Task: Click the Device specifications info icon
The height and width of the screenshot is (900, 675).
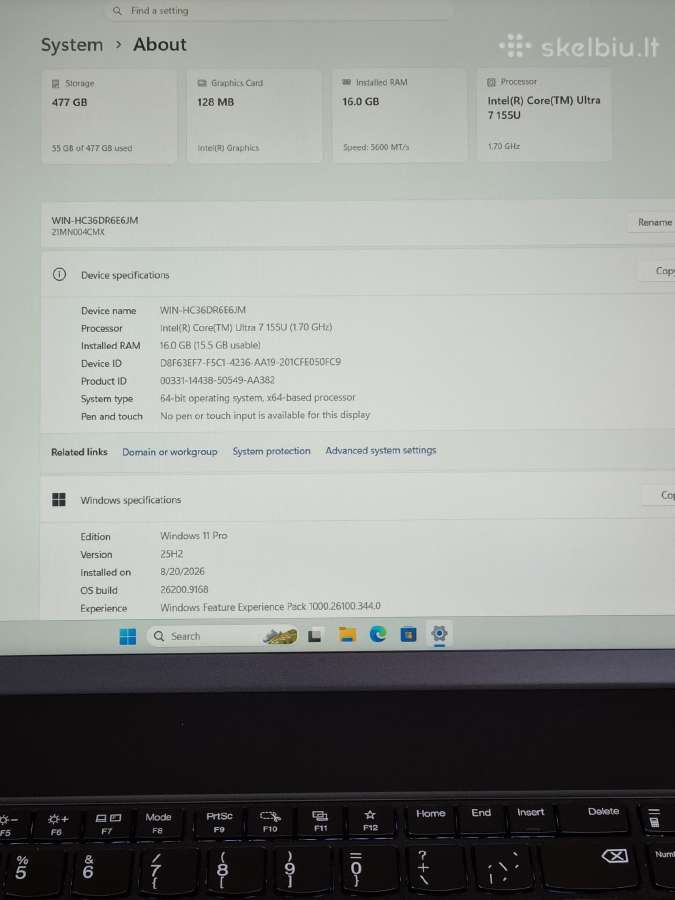Action: [x=59, y=274]
